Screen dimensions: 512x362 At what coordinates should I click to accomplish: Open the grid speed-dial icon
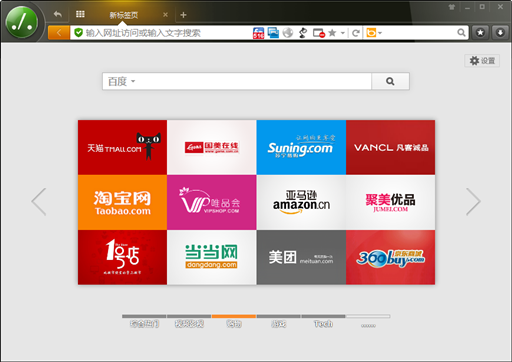coord(80,14)
